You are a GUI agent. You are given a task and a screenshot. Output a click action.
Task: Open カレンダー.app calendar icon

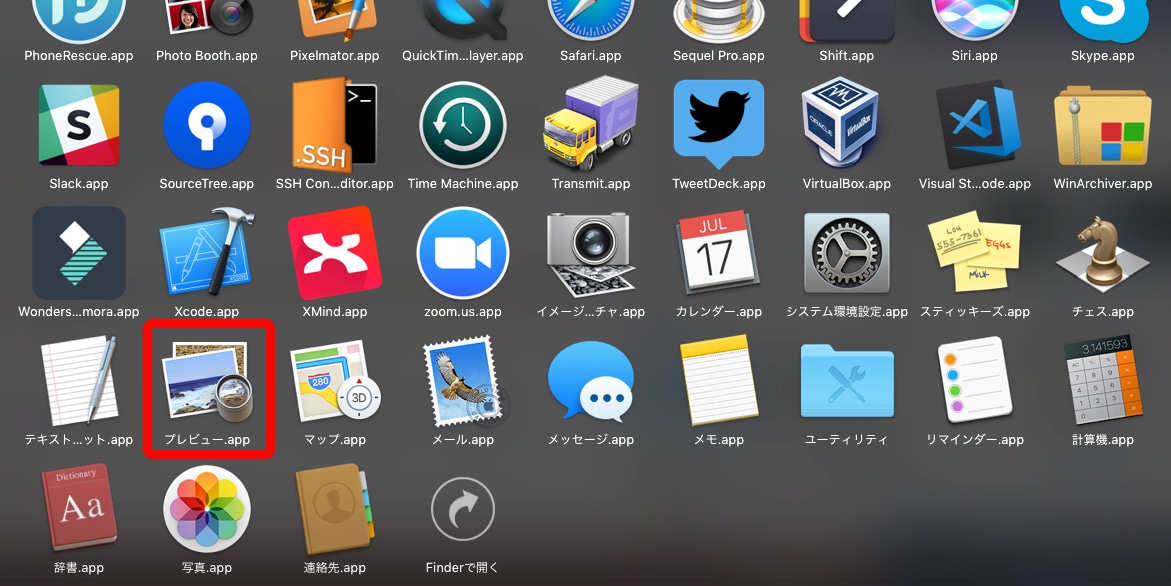tap(718, 253)
